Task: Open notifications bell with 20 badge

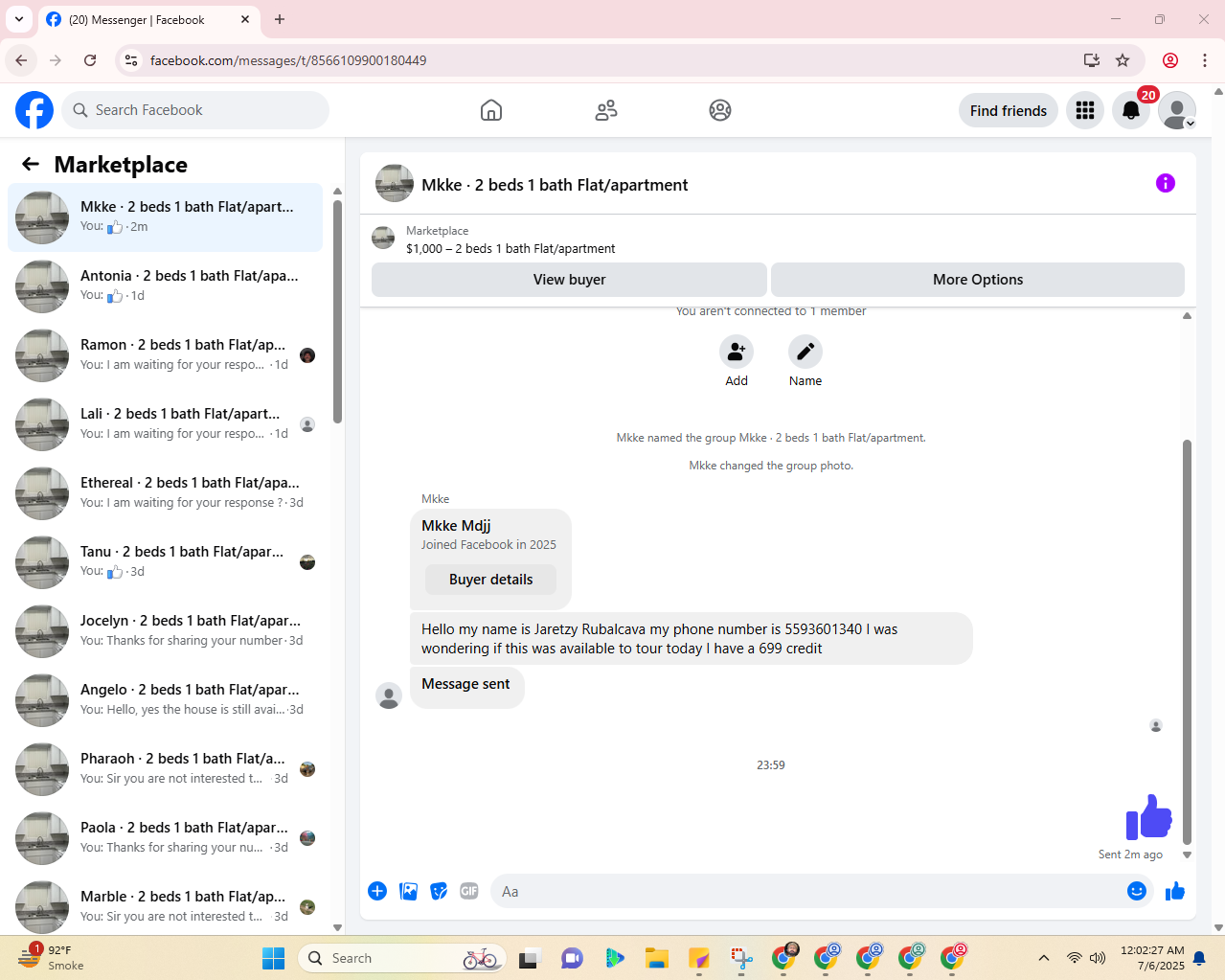Action: click(1131, 111)
